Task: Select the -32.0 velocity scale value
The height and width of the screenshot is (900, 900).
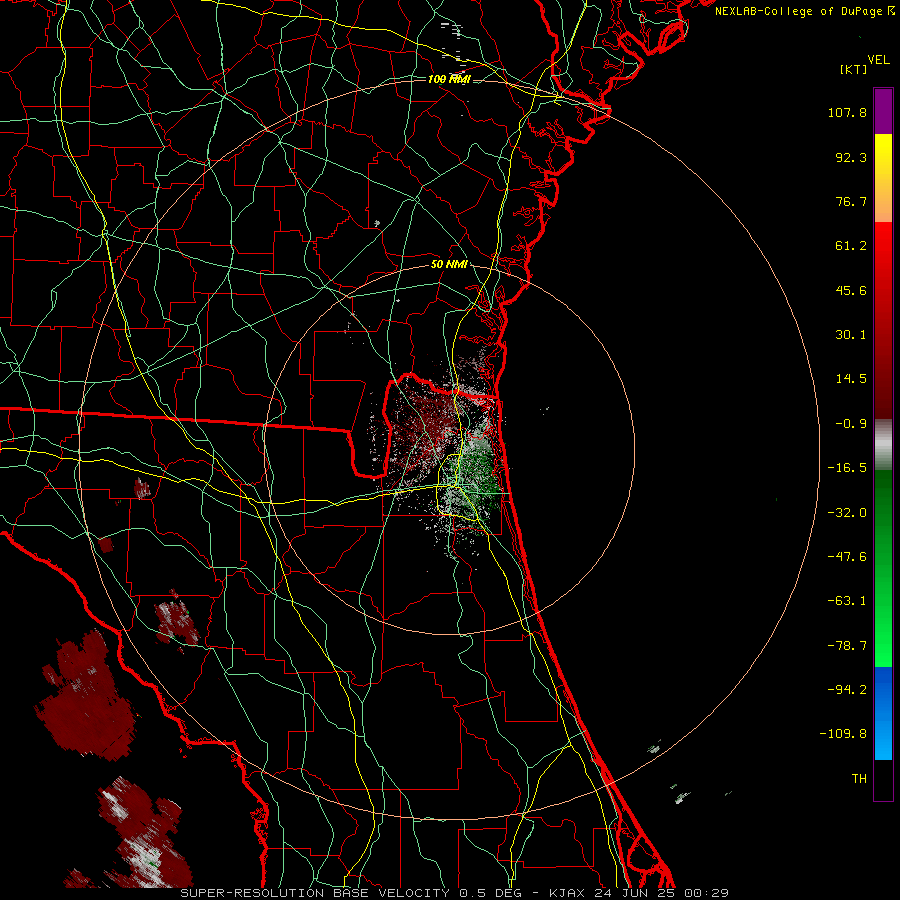Action: coord(847,513)
